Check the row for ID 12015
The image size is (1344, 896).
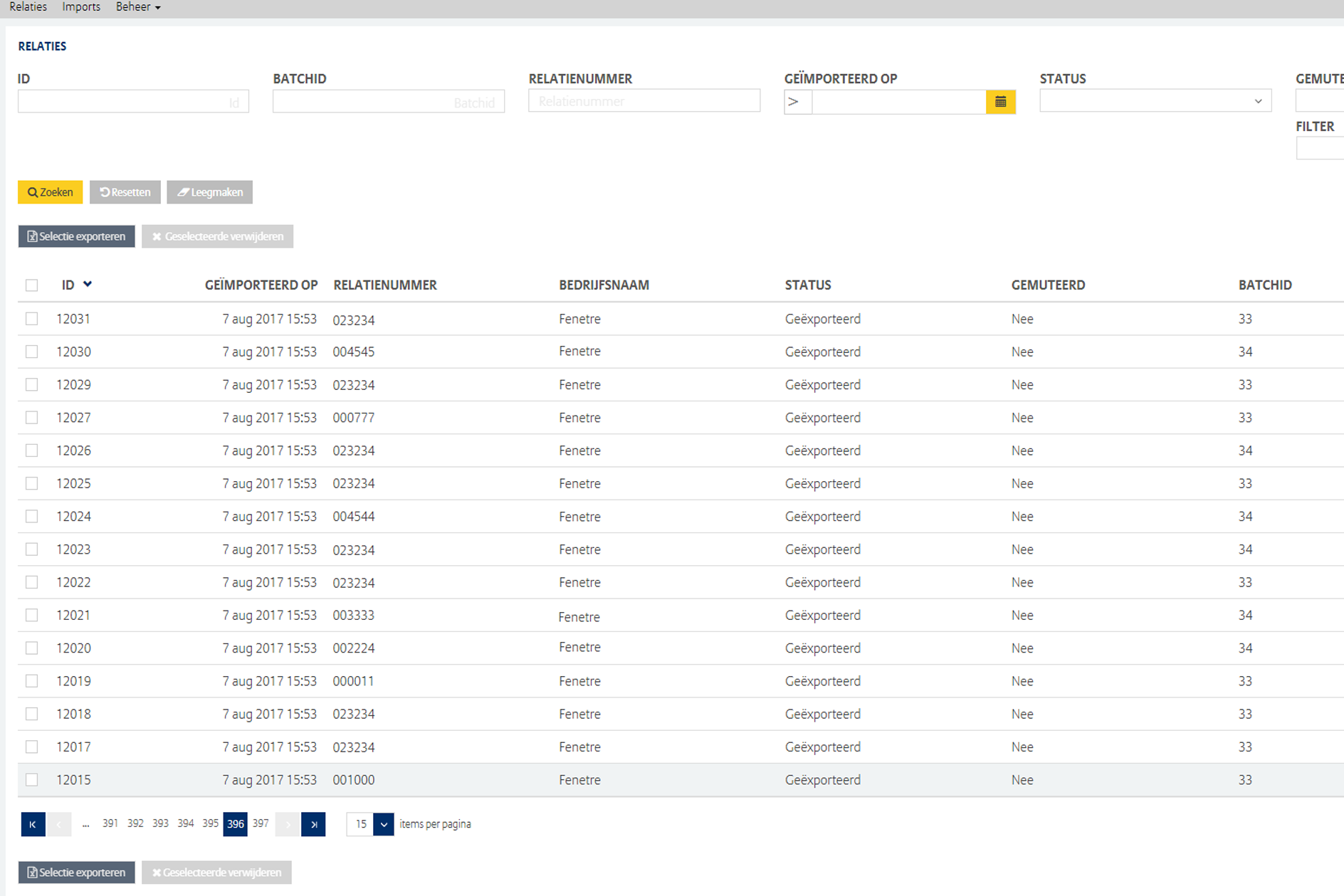tap(31, 780)
